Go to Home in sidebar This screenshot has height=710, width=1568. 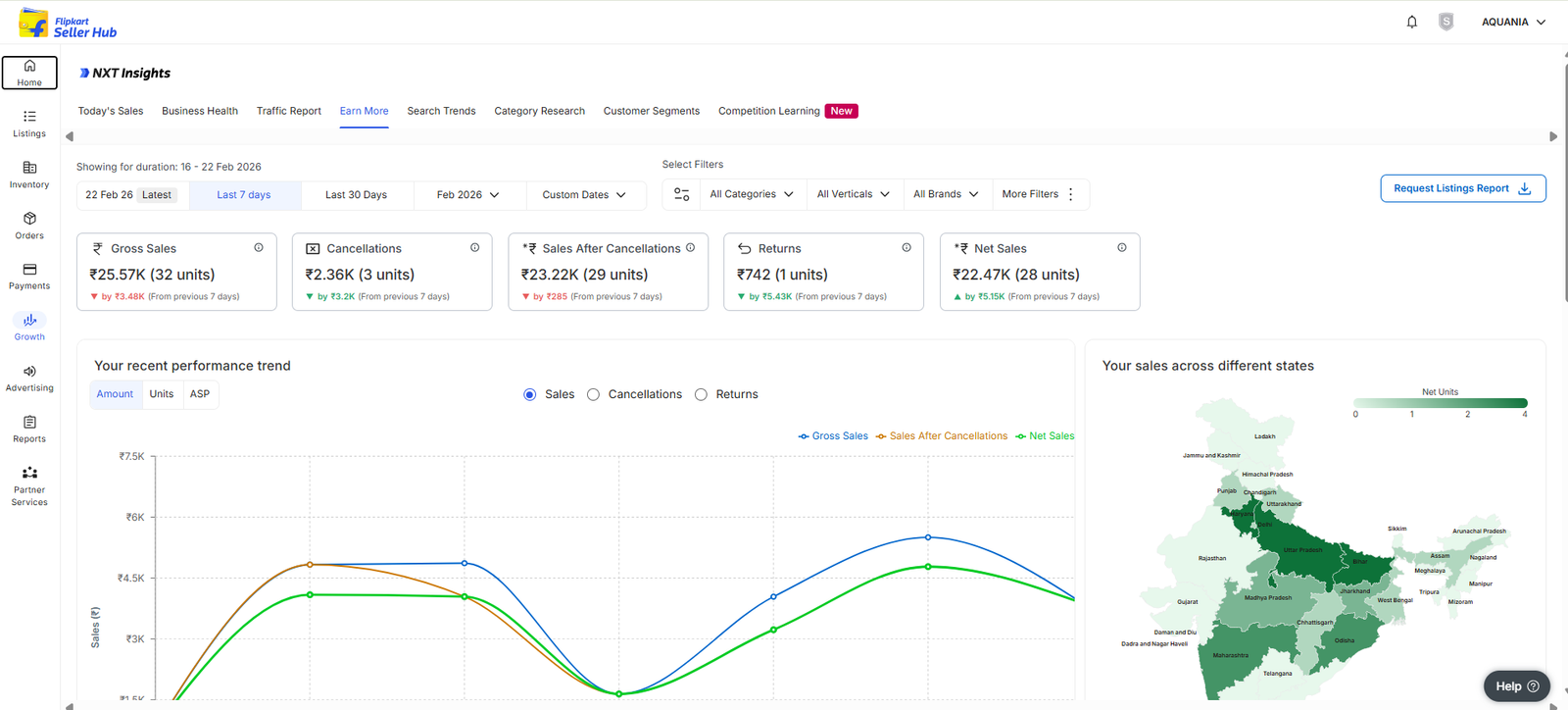click(29, 73)
